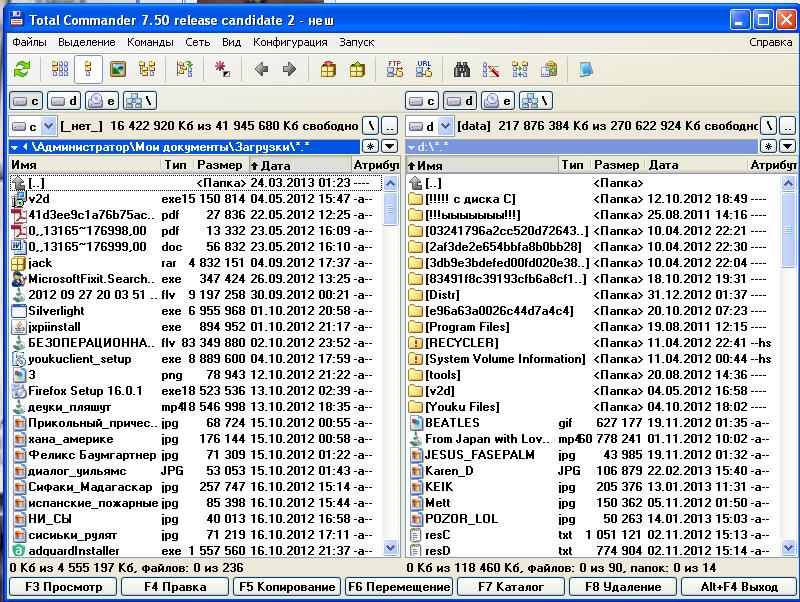Click the URL new FTP connection icon

pos(424,69)
